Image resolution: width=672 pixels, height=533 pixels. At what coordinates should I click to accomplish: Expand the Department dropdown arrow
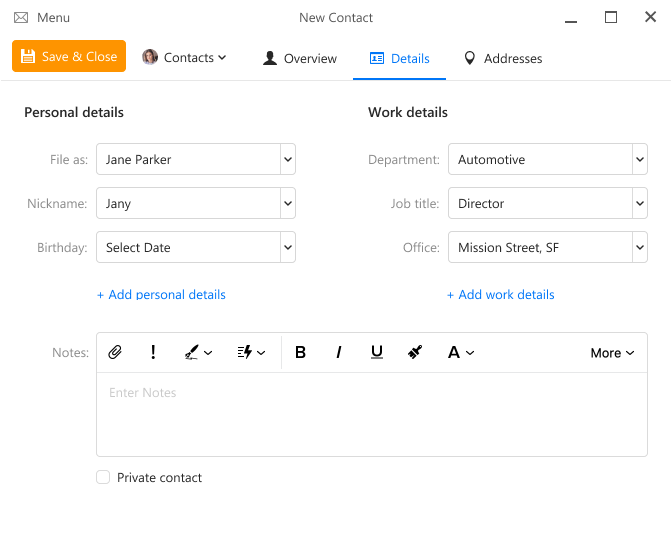pyautogui.click(x=640, y=159)
